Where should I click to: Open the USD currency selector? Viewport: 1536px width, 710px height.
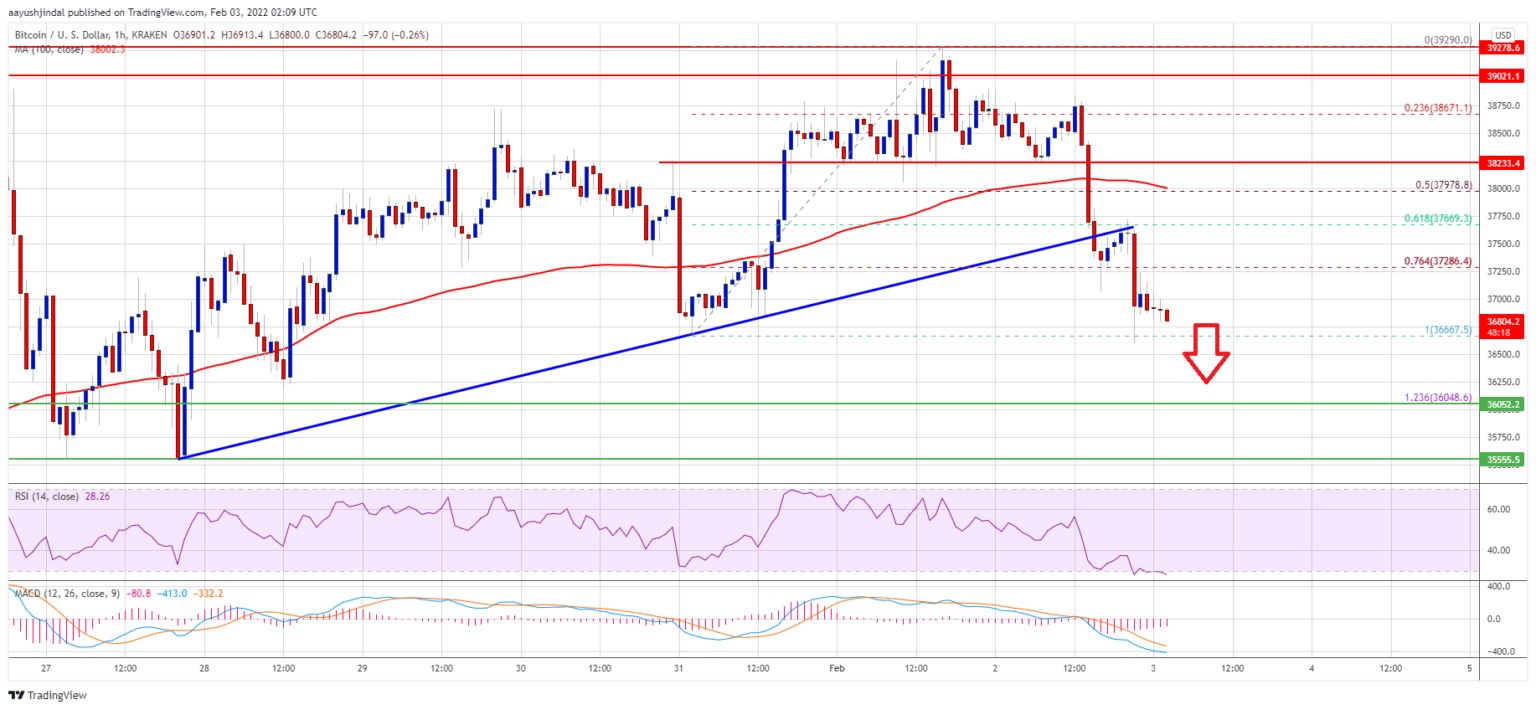(x=1501, y=33)
